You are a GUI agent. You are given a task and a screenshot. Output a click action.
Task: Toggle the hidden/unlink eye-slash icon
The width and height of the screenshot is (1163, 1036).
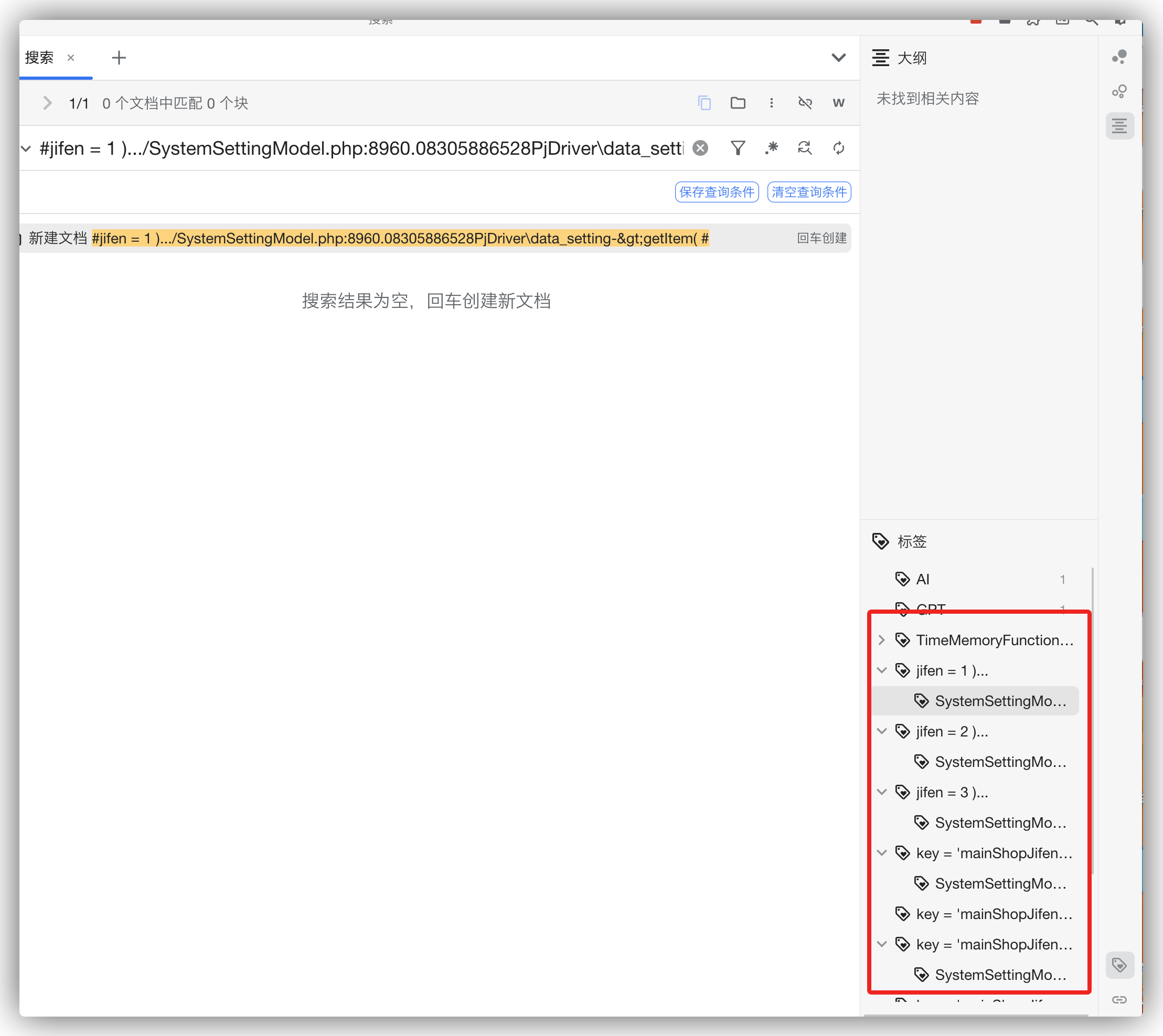coord(805,103)
